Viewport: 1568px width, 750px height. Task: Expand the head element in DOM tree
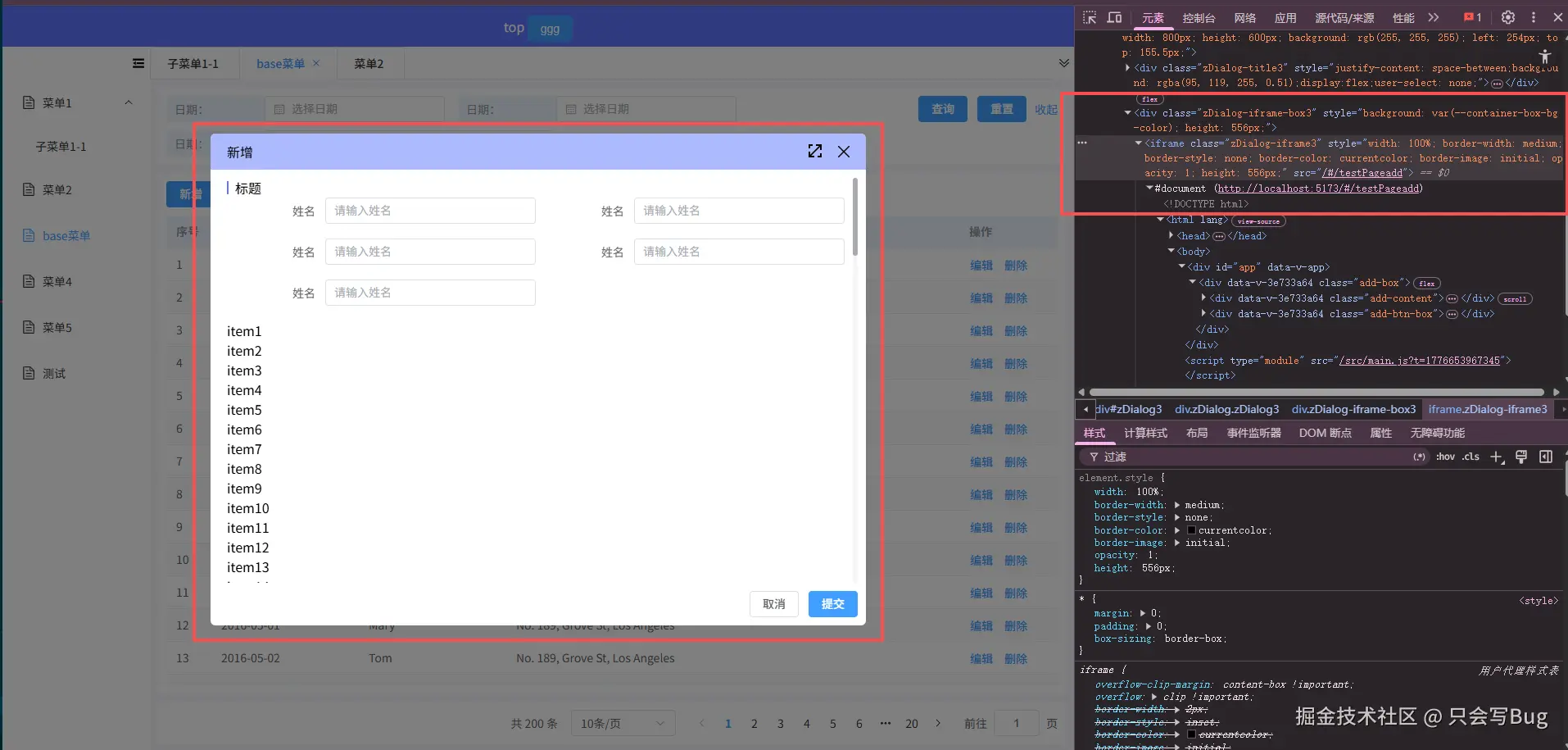tap(1171, 236)
